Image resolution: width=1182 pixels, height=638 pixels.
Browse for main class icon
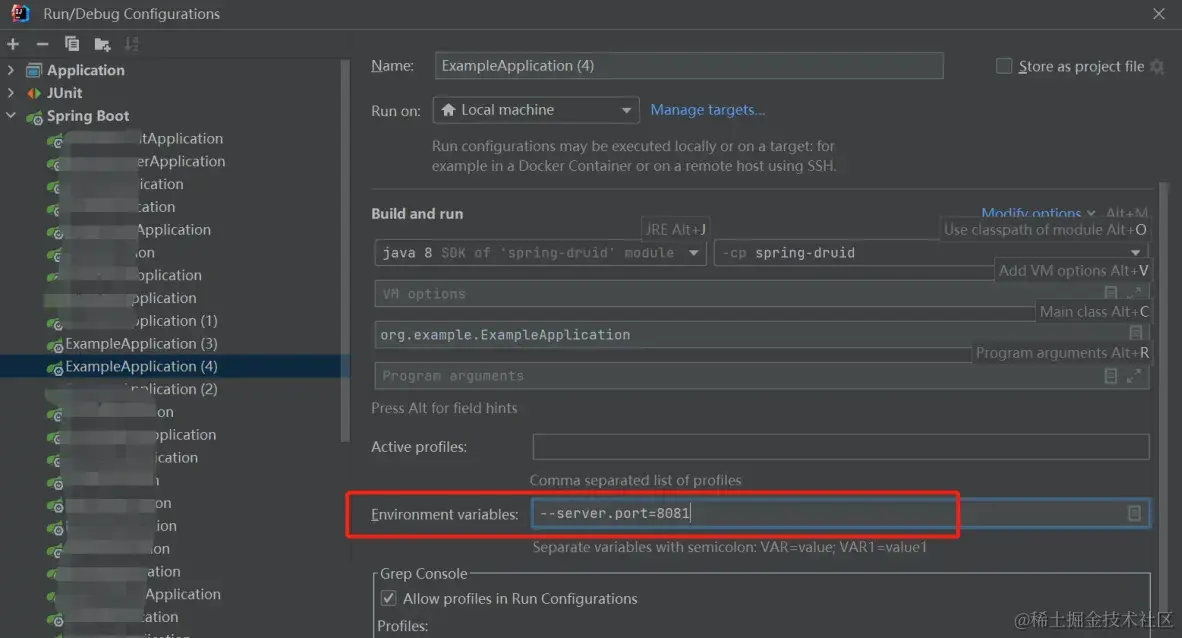tap(1136, 333)
